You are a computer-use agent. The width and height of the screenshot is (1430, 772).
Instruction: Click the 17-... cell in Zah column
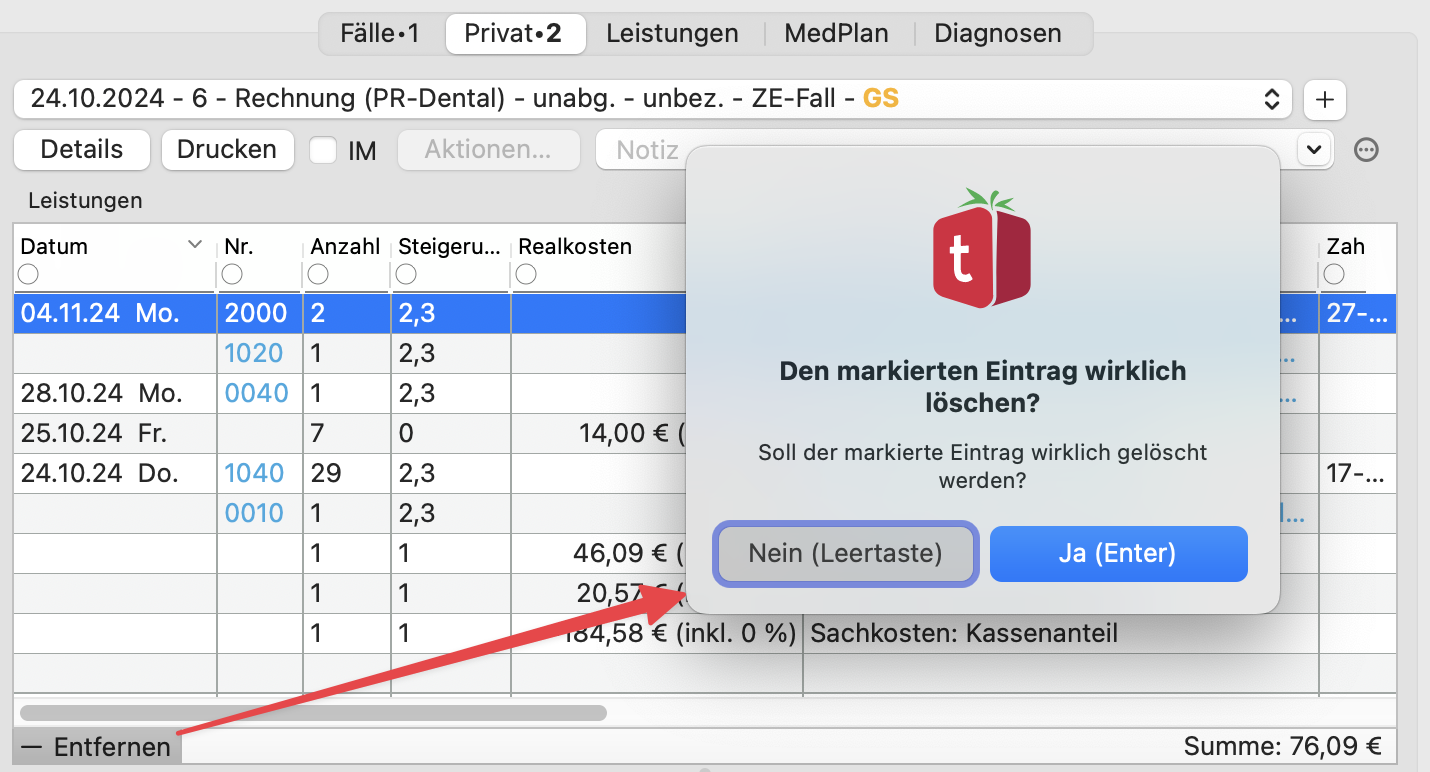(1356, 473)
